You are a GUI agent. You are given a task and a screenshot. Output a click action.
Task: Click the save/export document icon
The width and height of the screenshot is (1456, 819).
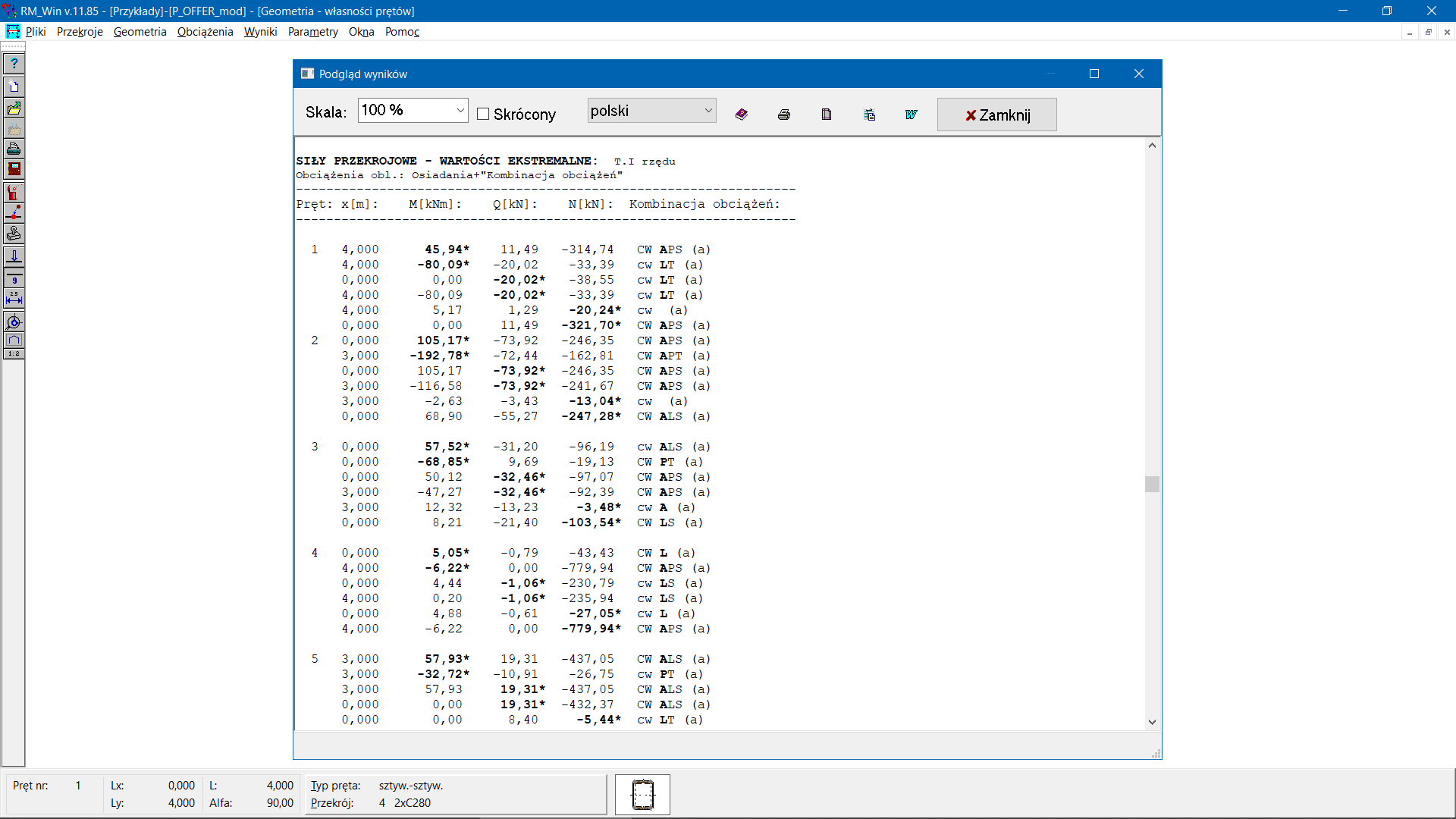(826, 114)
